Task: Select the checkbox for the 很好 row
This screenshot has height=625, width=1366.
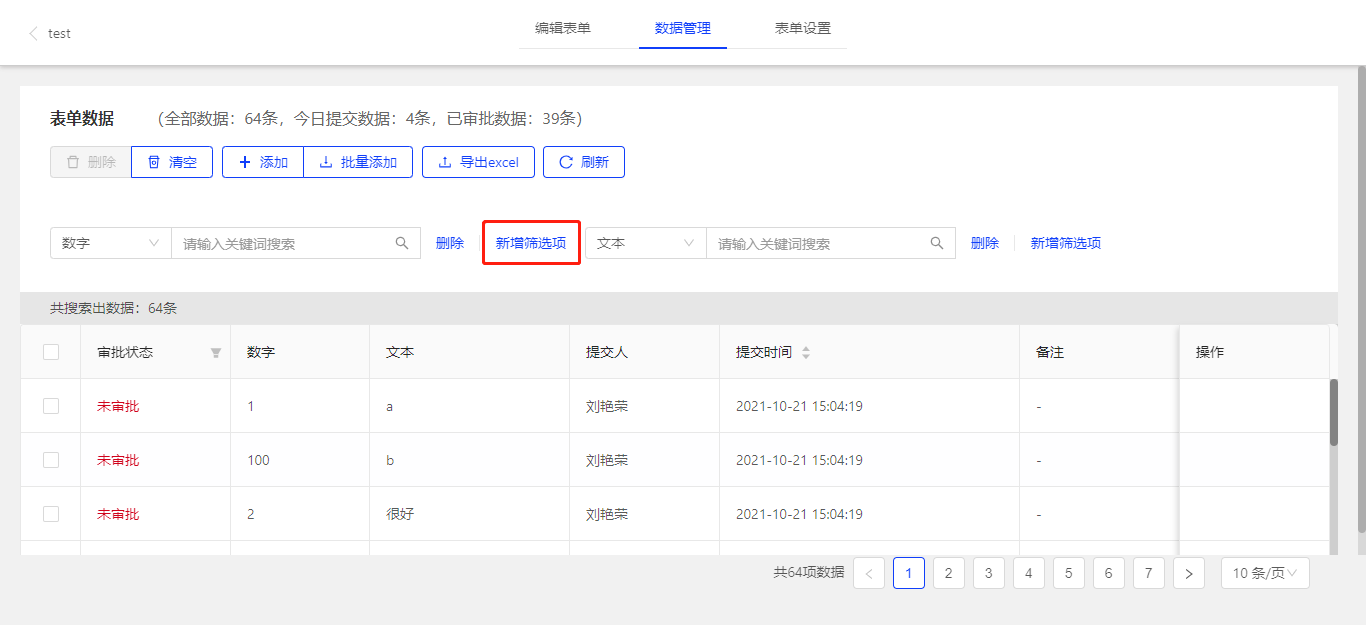Action: (x=51, y=514)
